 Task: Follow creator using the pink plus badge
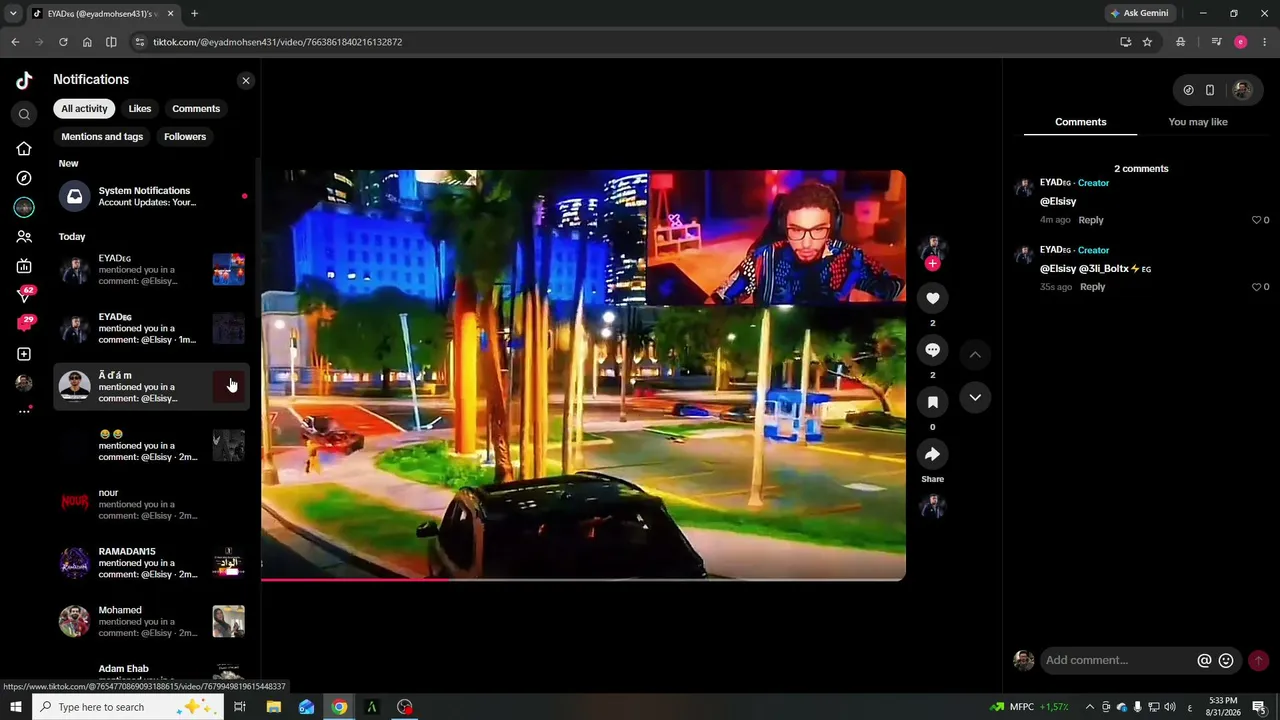pyautogui.click(x=932, y=263)
